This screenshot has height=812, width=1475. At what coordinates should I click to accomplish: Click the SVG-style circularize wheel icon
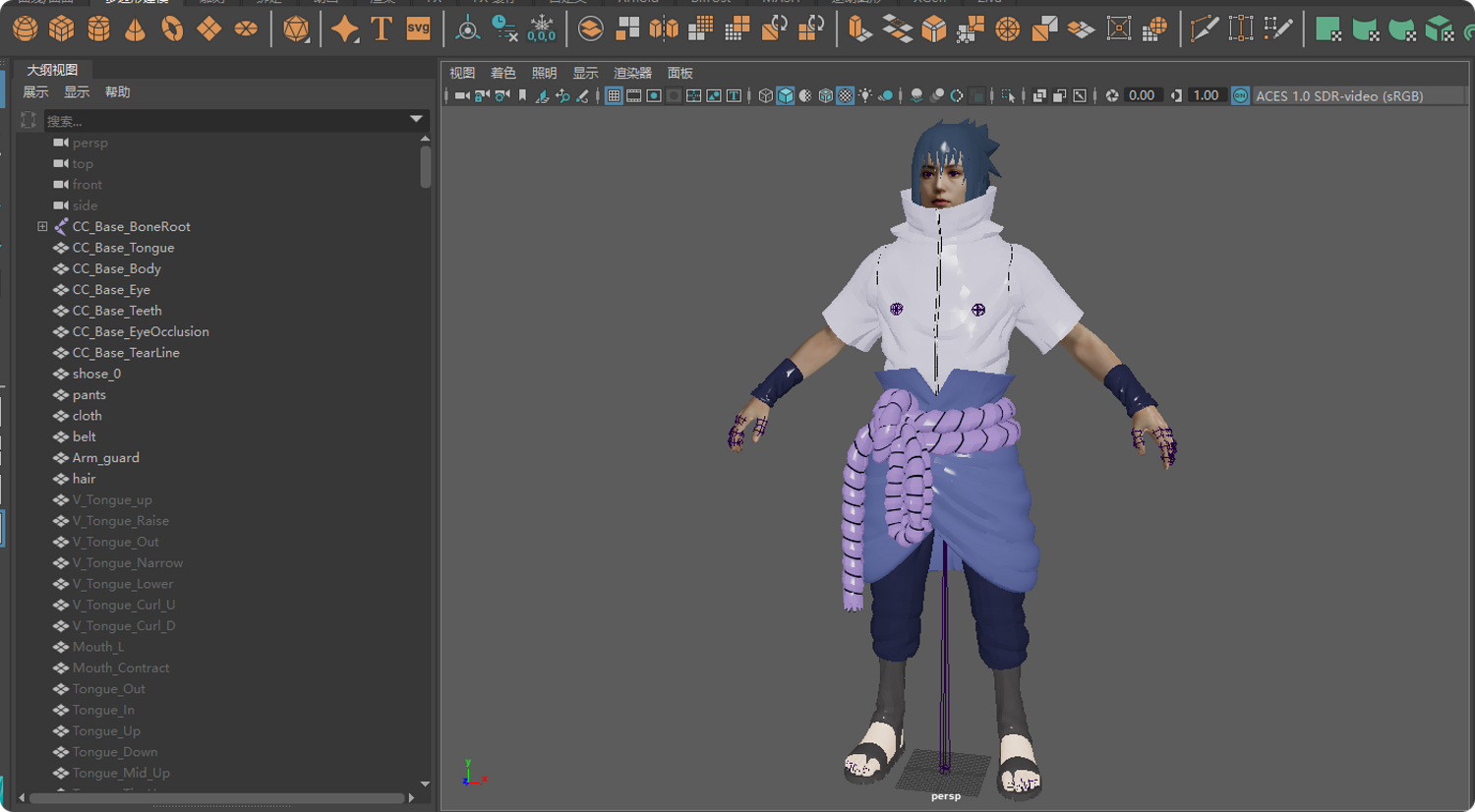pyautogui.click(x=1008, y=29)
